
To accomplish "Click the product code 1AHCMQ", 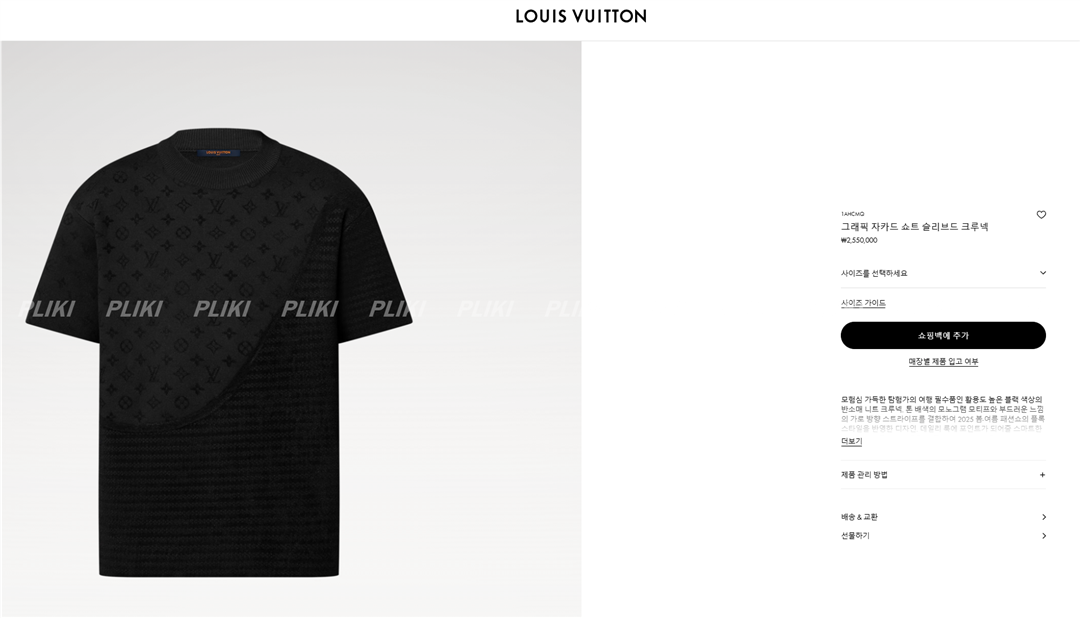I will click(852, 214).
